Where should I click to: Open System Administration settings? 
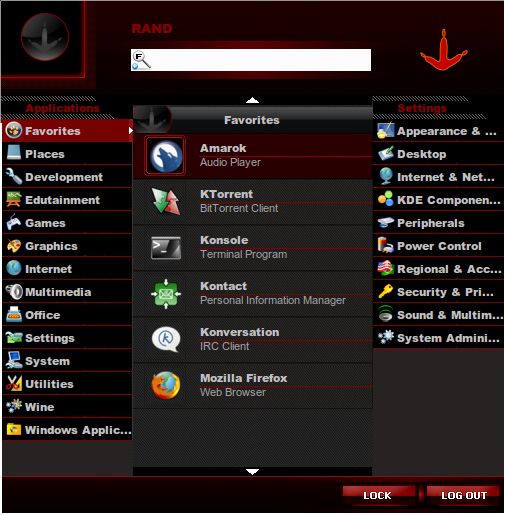[x=438, y=338]
